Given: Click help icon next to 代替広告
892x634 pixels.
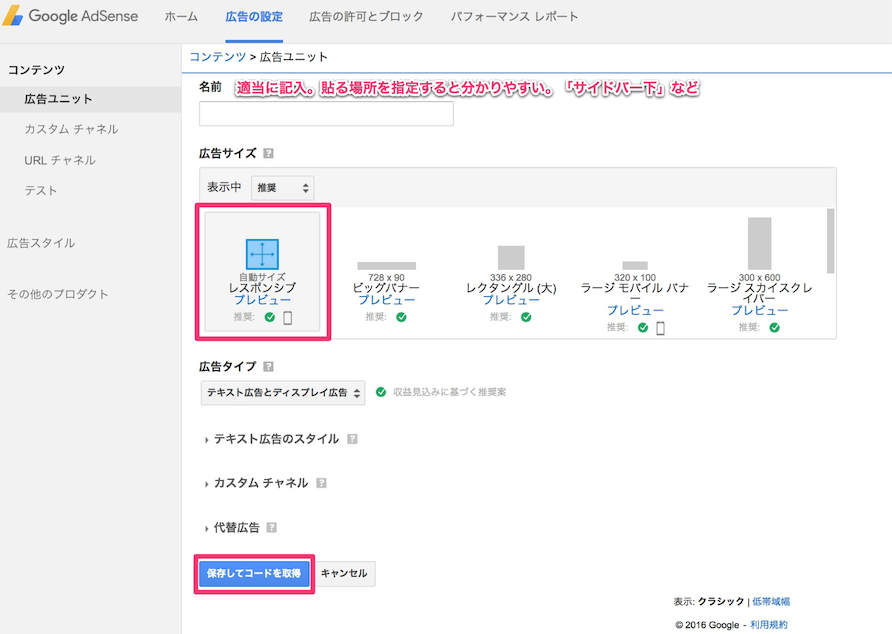Looking at the screenshot, I should tap(272, 527).
